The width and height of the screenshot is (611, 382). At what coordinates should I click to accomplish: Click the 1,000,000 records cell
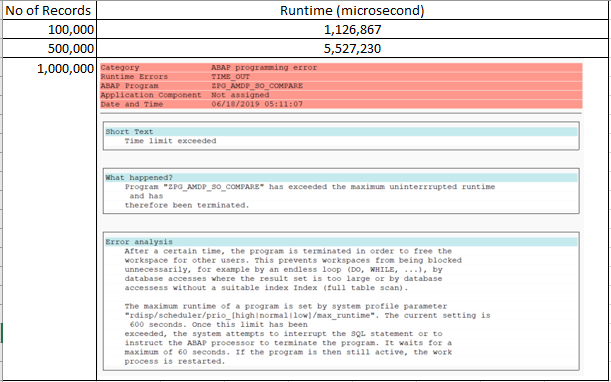[x=49, y=219]
